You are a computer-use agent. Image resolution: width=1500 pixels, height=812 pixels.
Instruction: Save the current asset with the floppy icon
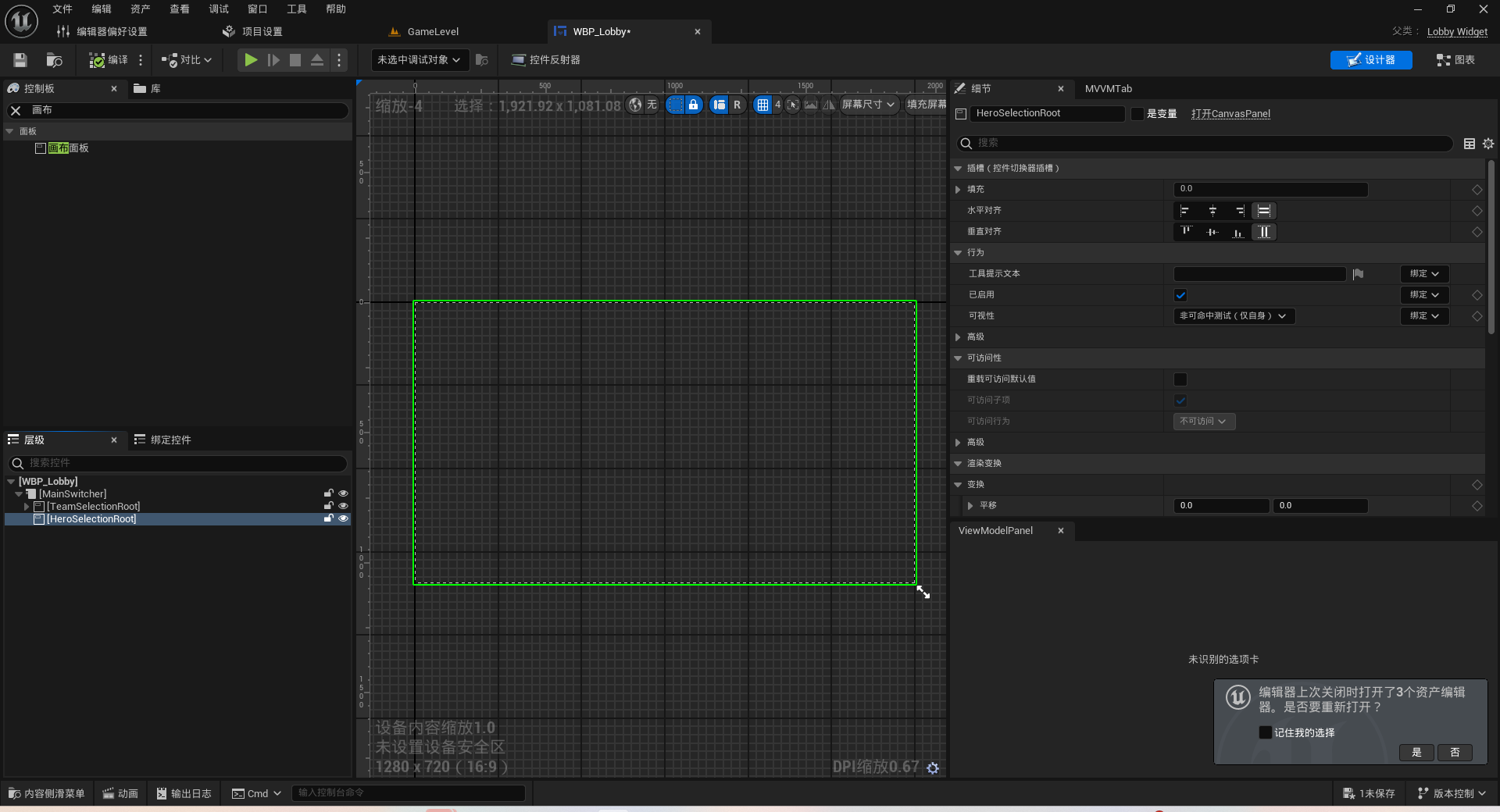click(20, 60)
